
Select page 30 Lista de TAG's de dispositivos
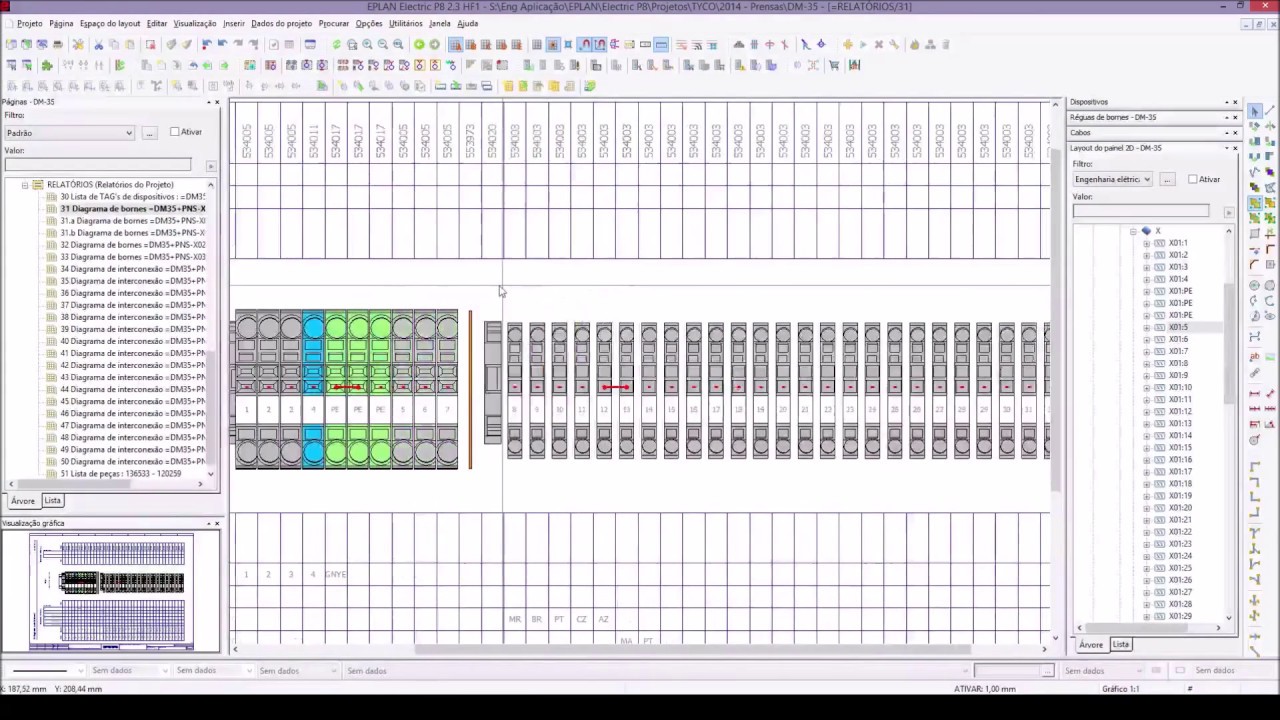pos(132,197)
